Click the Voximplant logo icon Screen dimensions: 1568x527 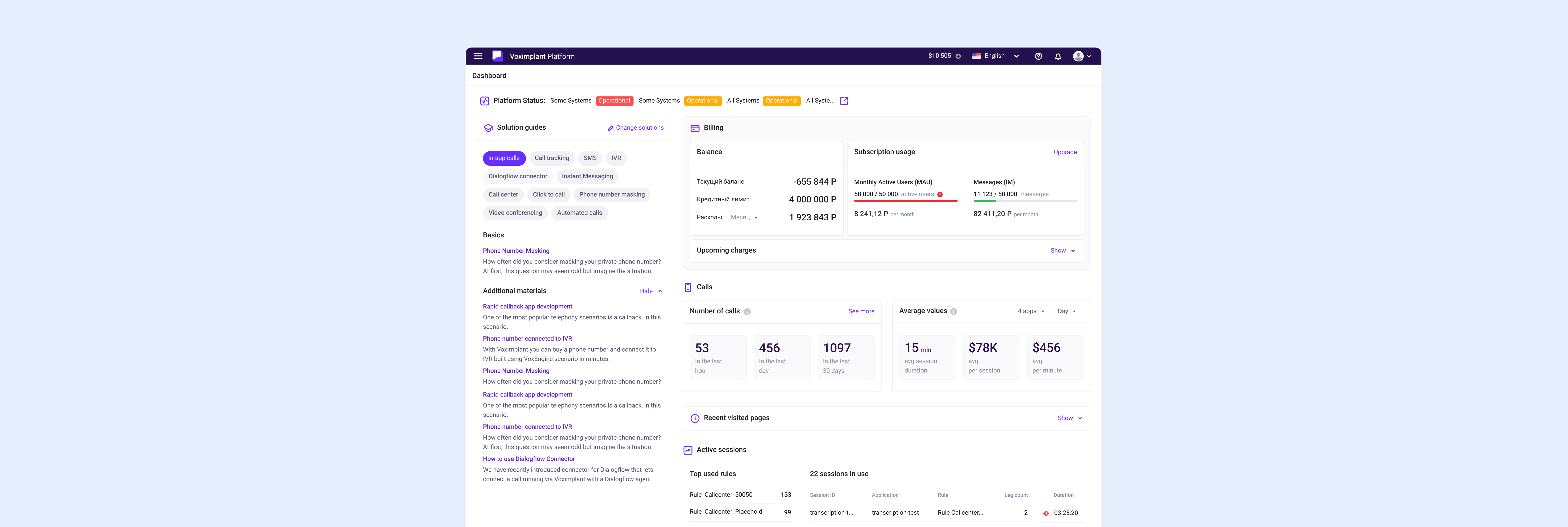pos(497,56)
